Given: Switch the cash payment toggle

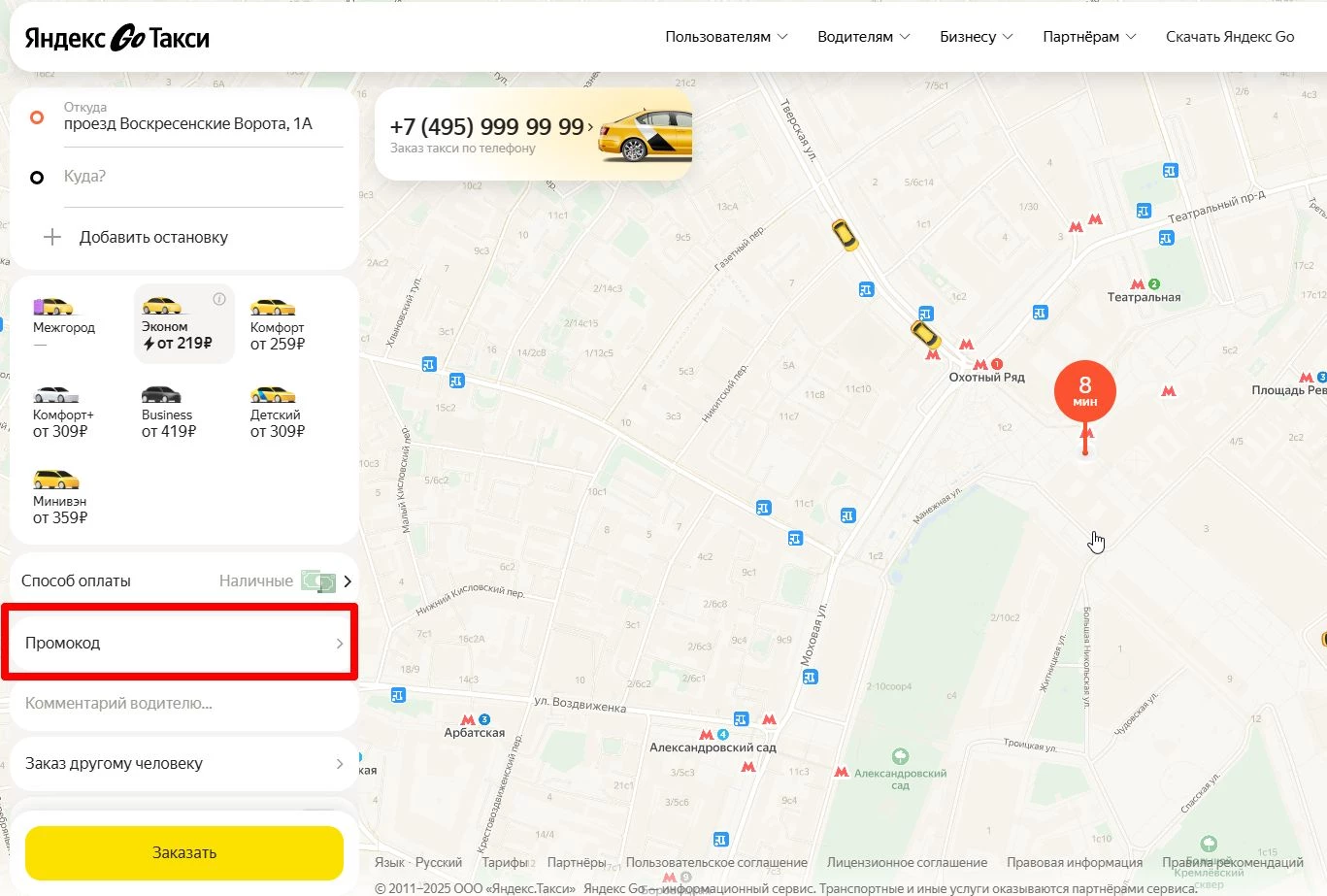Looking at the screenshot, I should [320, 580].
